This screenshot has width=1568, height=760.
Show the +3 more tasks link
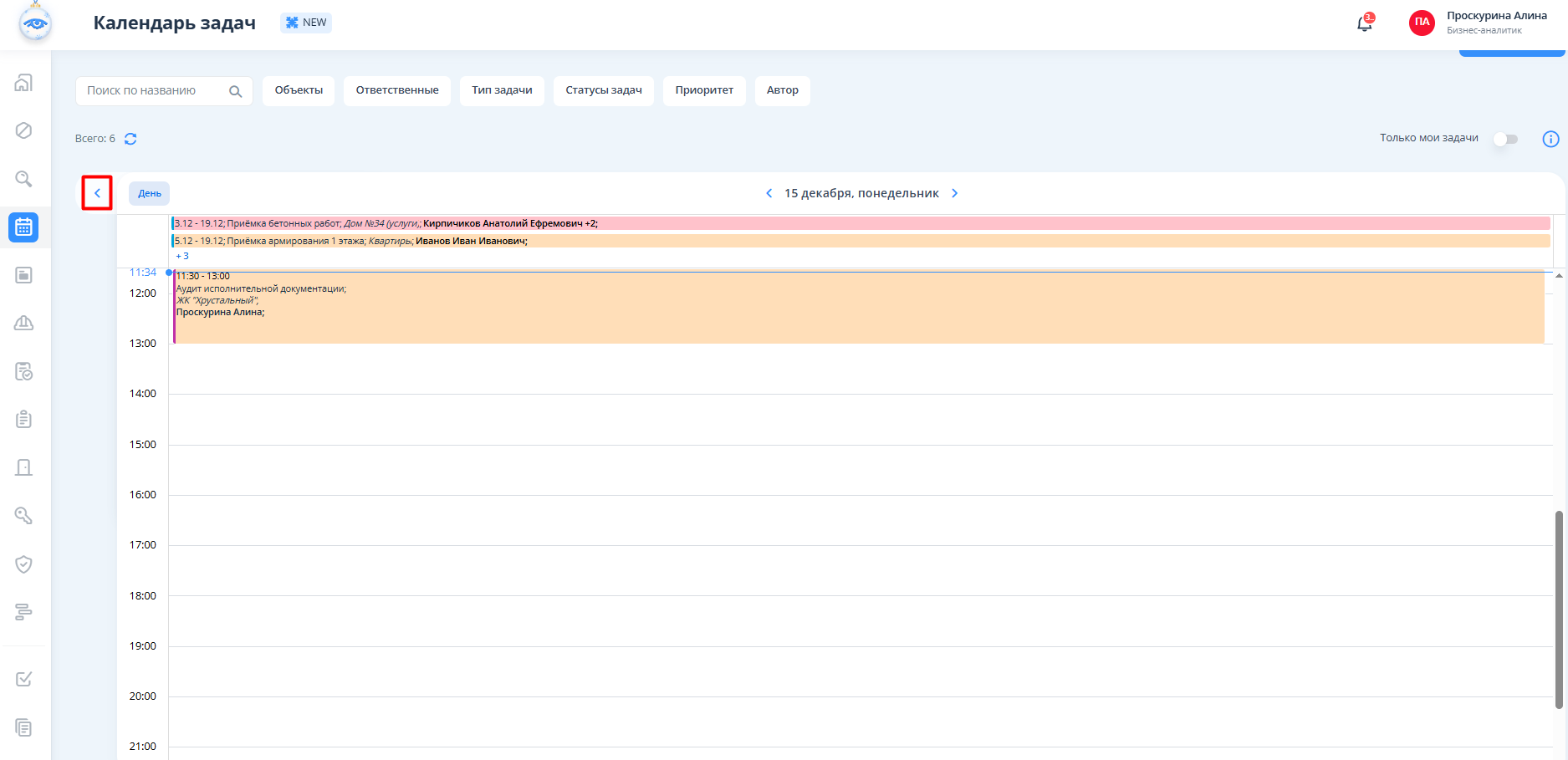(x=182, y=256)
